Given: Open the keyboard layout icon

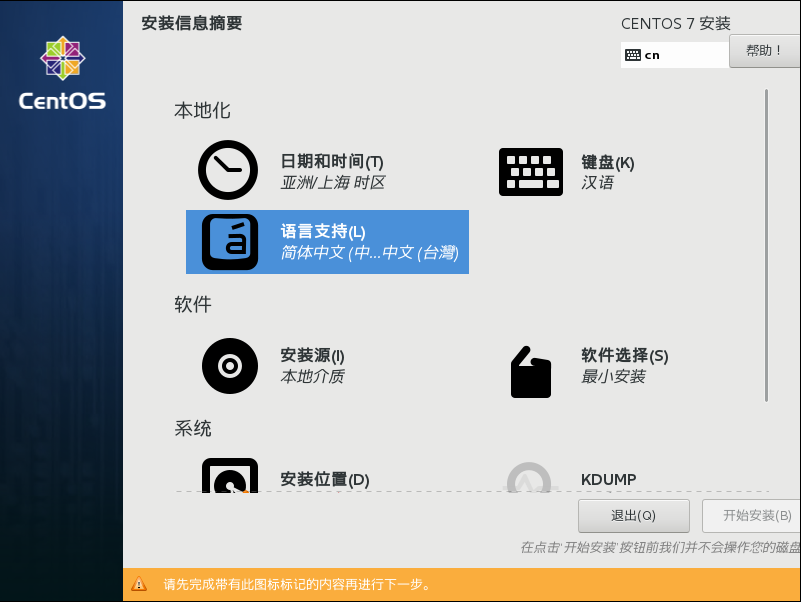Looking at the screenshot, I should 531,172.
